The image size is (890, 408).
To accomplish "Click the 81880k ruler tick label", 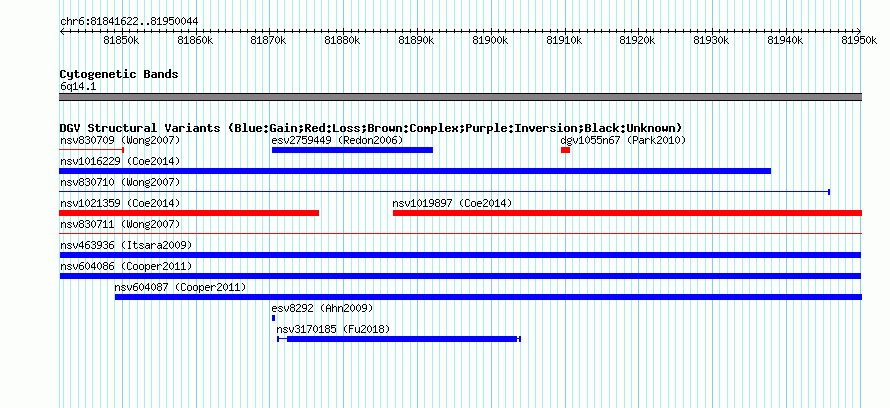I will (344, 40).
